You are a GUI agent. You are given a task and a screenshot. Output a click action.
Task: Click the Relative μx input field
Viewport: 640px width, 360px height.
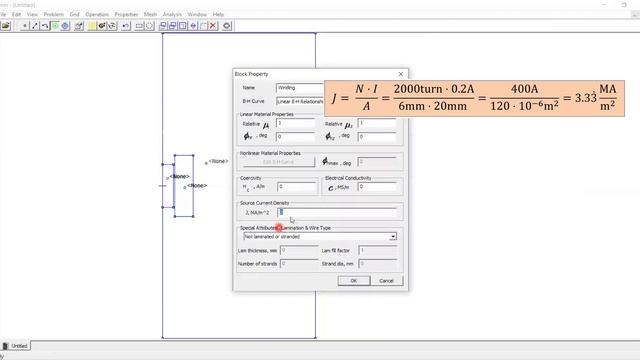pyautogui.click(x=296, y=123)
